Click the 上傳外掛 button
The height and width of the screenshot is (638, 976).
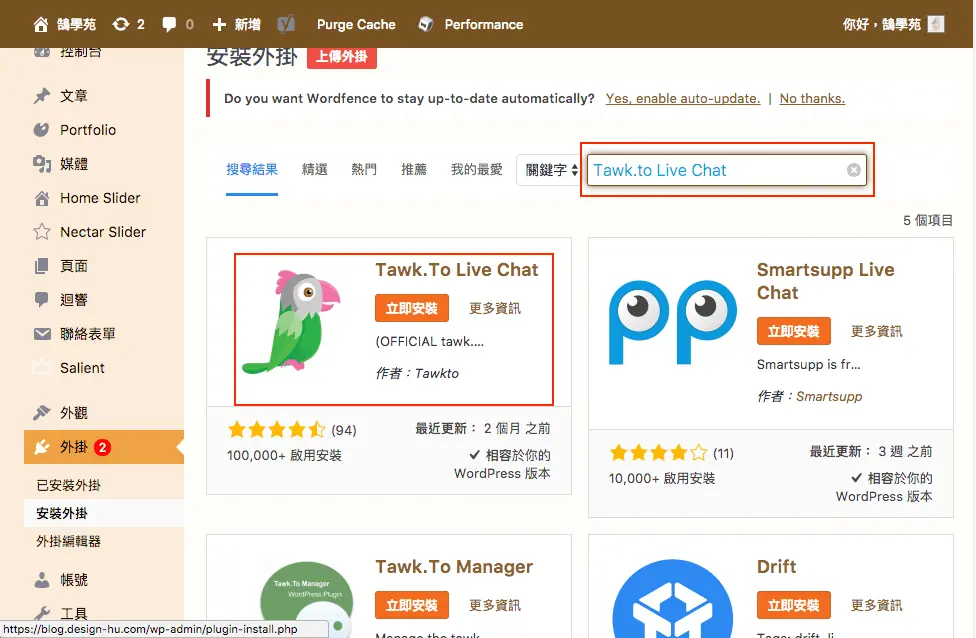342,57
